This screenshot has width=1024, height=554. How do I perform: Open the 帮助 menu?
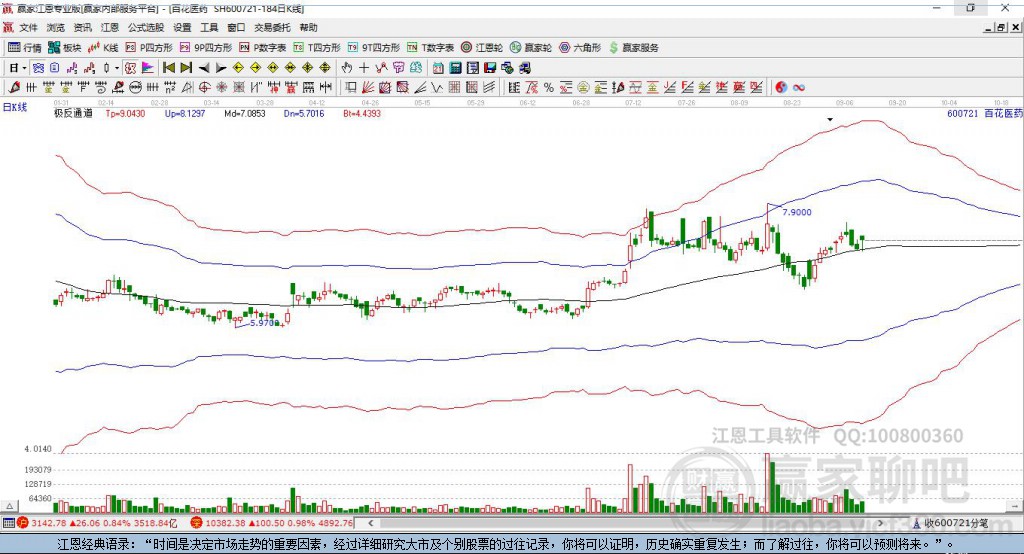click(x=308, y=27)
